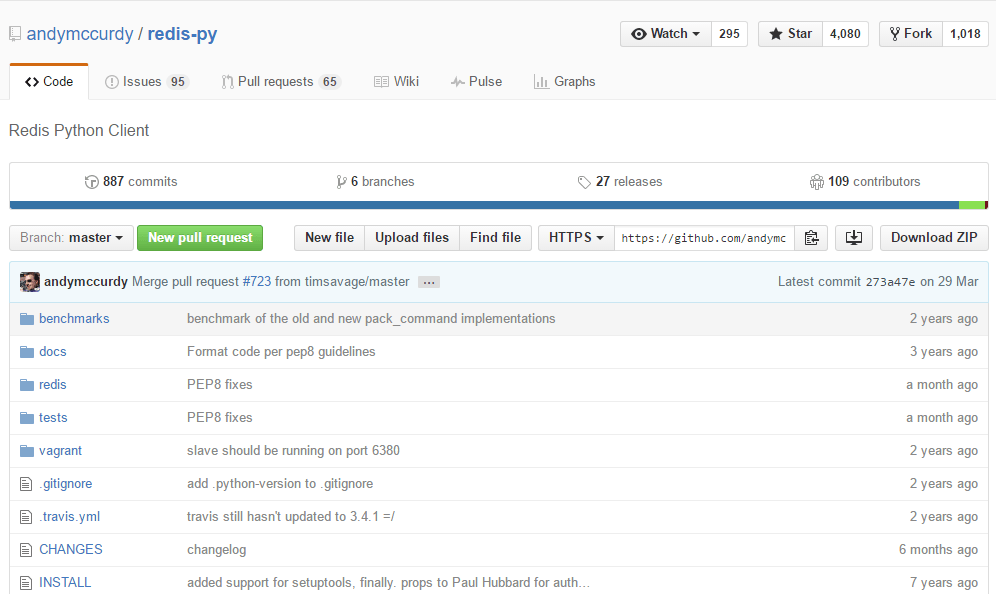996x594 pixels.
Task: Click the Upload files button
Action: coord(412,238)
